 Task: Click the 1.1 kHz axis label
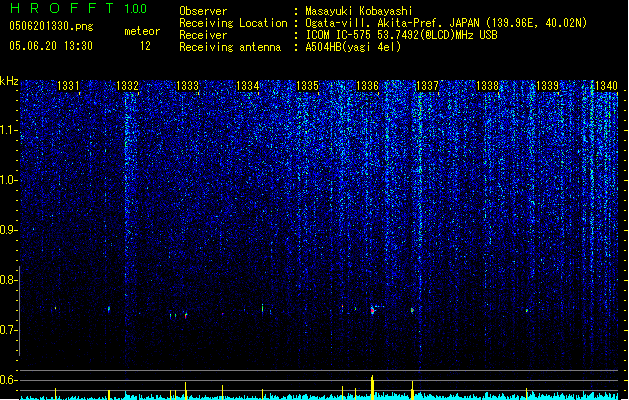(8, 130)
